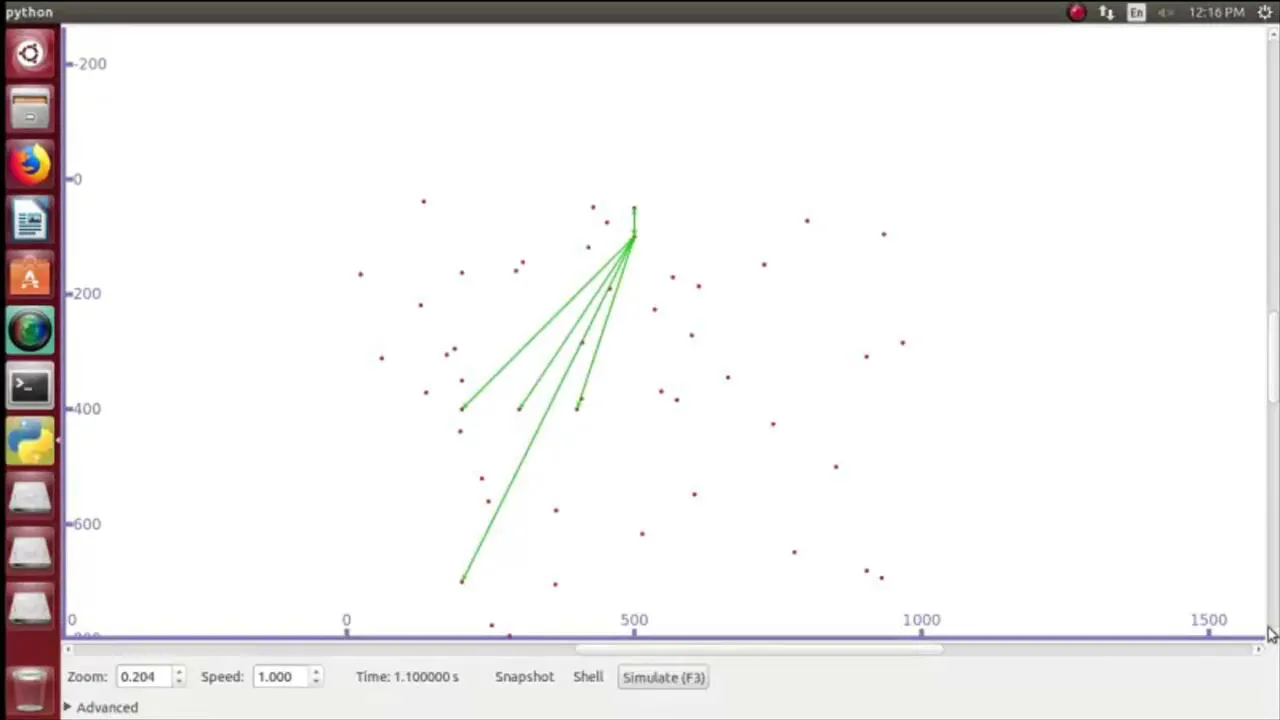Open LibreOffice Writer from the launcher
The image size is (1280, 720).
click(30, 219)
